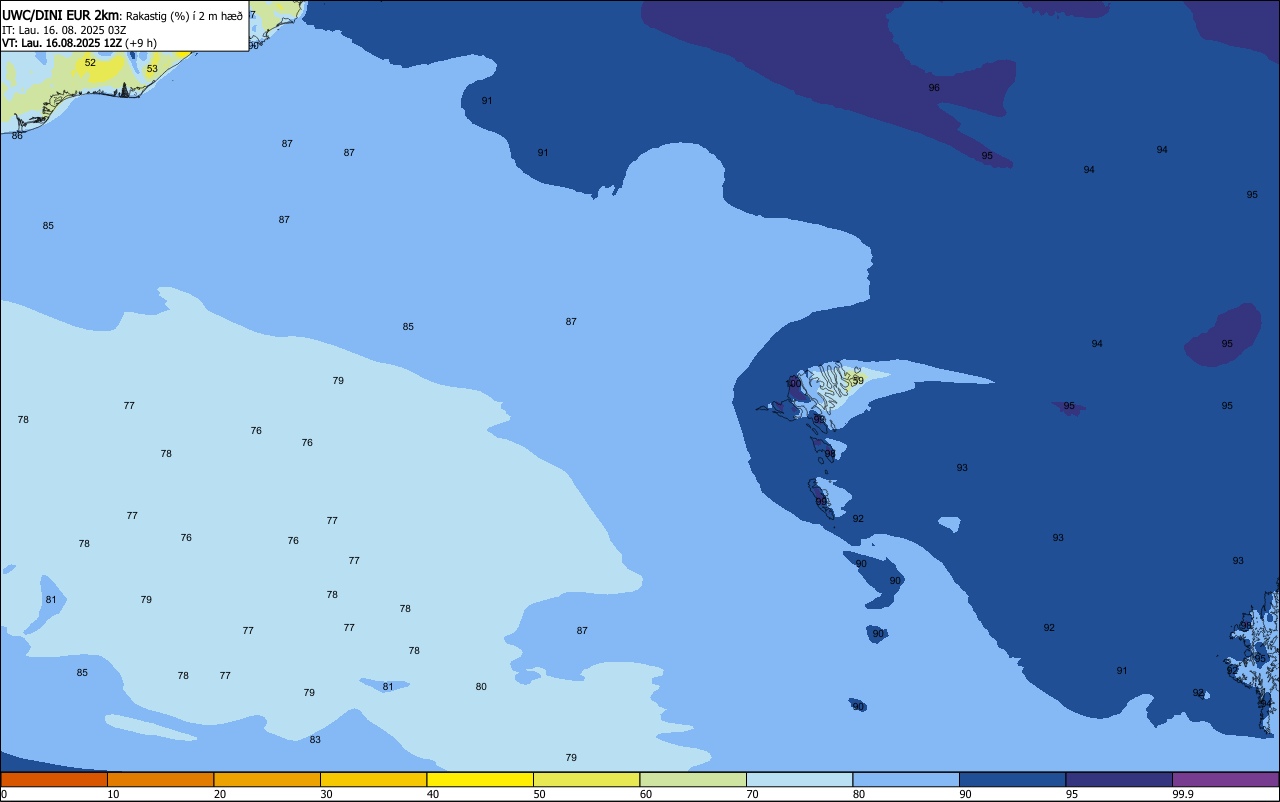This screenshot has width=1280, height=802.
Task: Click the map title 'UWC/DINI EUR 2km'
Action: pyautogui.click(x=60, y=15)
